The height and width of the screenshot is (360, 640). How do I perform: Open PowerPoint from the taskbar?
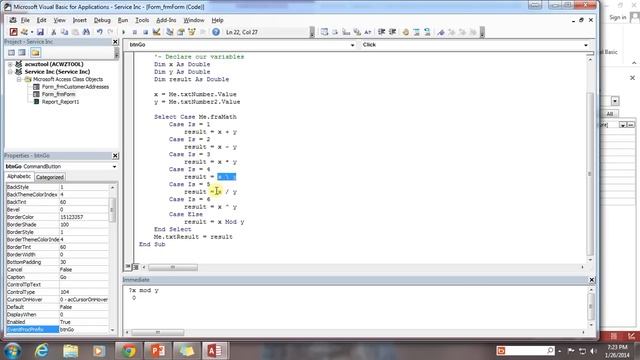[x=157, y=351]
